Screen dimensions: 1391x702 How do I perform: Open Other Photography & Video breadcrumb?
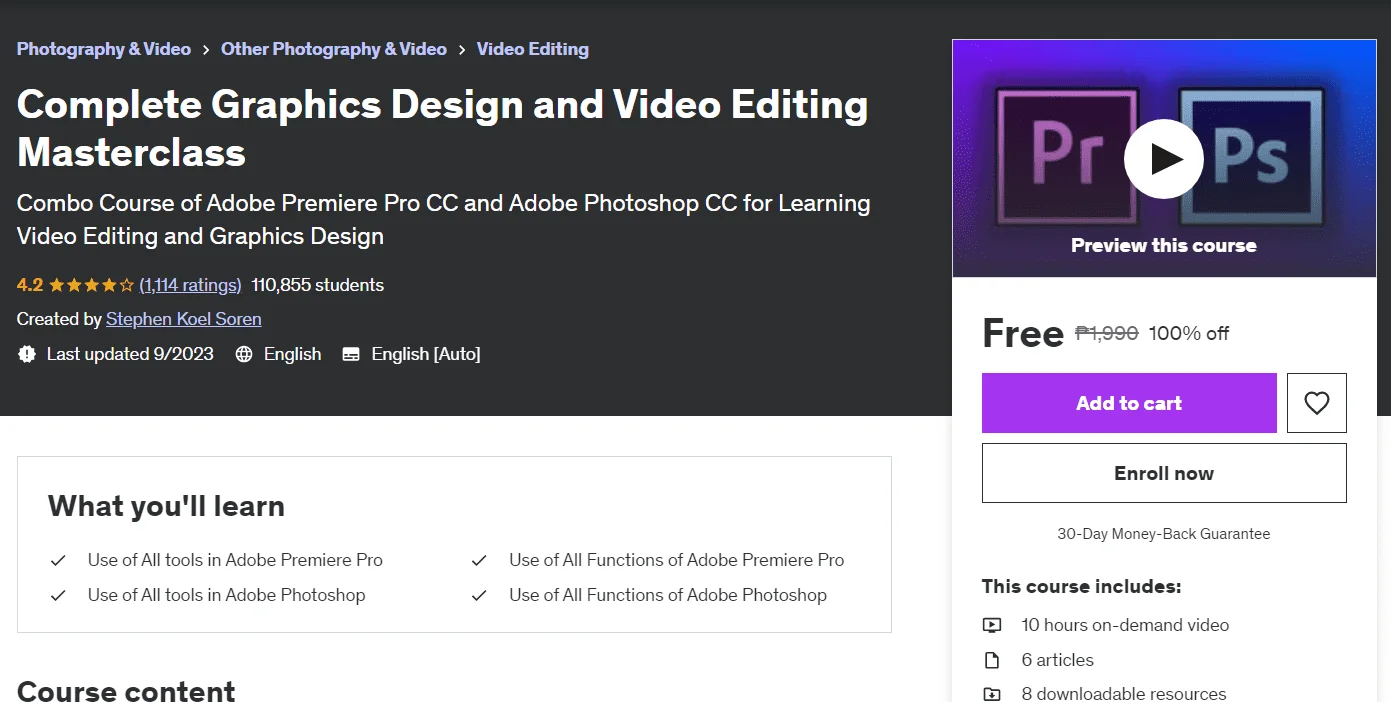(334, 49)
